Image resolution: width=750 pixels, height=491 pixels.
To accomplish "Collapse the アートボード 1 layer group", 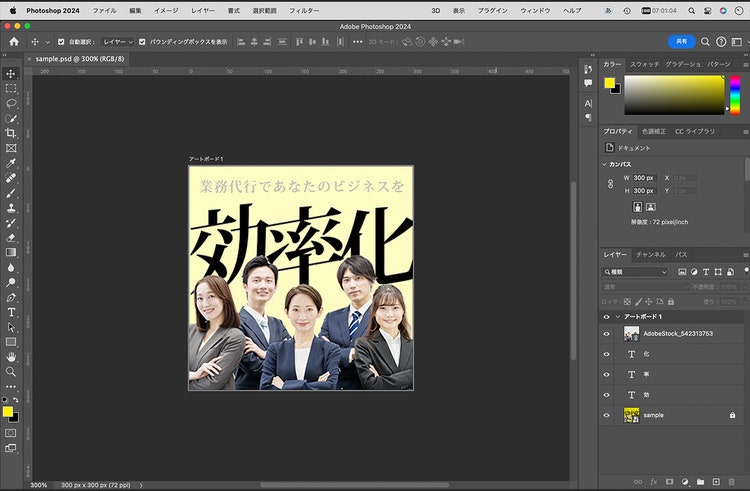I will tap(618, 316).
